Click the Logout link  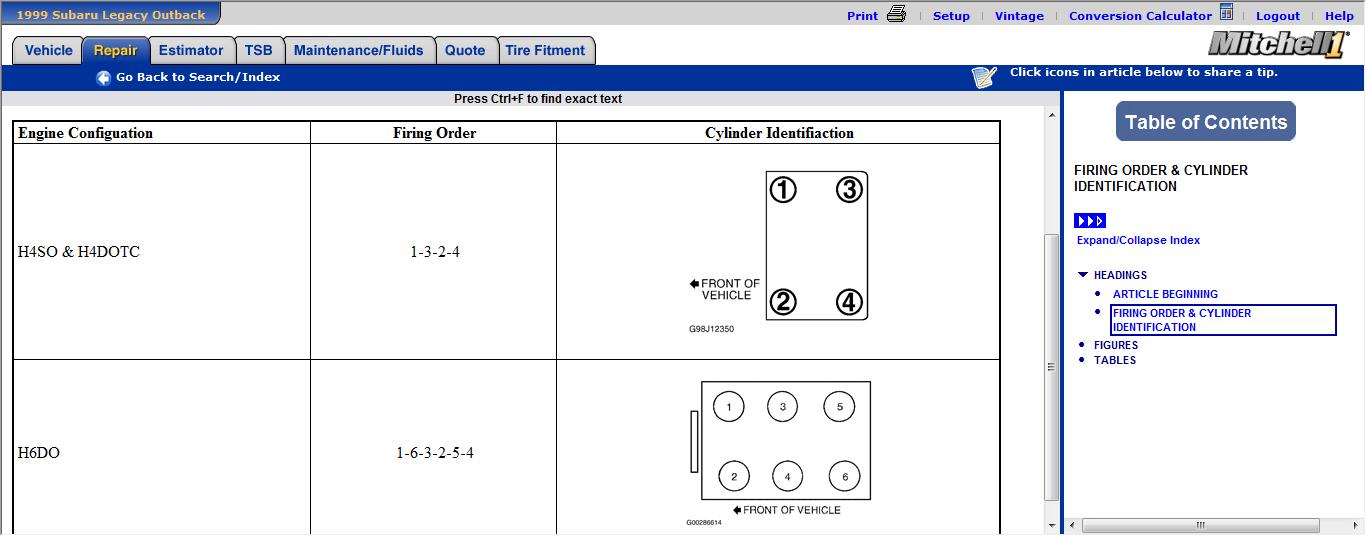(1278, 15)
